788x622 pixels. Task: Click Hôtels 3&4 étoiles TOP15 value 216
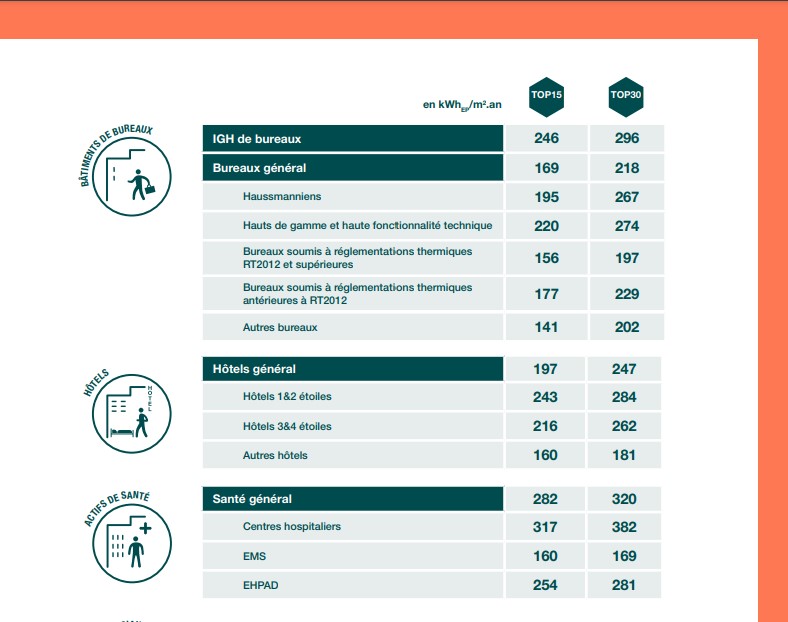545,426
